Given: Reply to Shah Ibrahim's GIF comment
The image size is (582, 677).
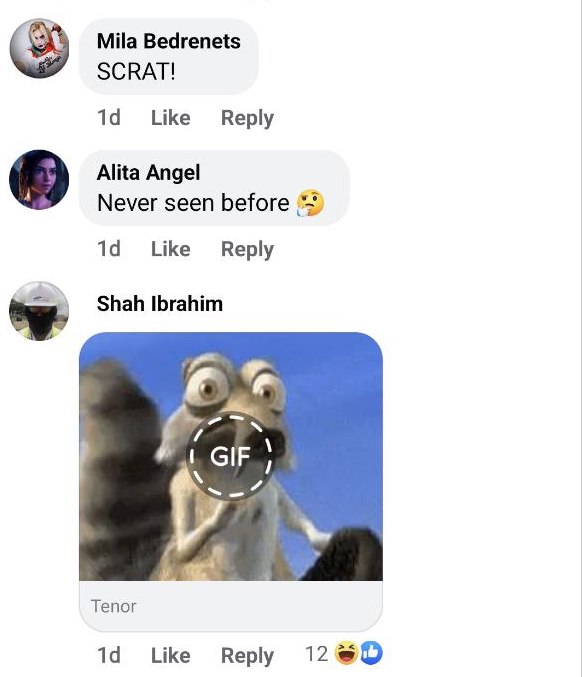Looking at the screenshot, I should tap(247, 656).
